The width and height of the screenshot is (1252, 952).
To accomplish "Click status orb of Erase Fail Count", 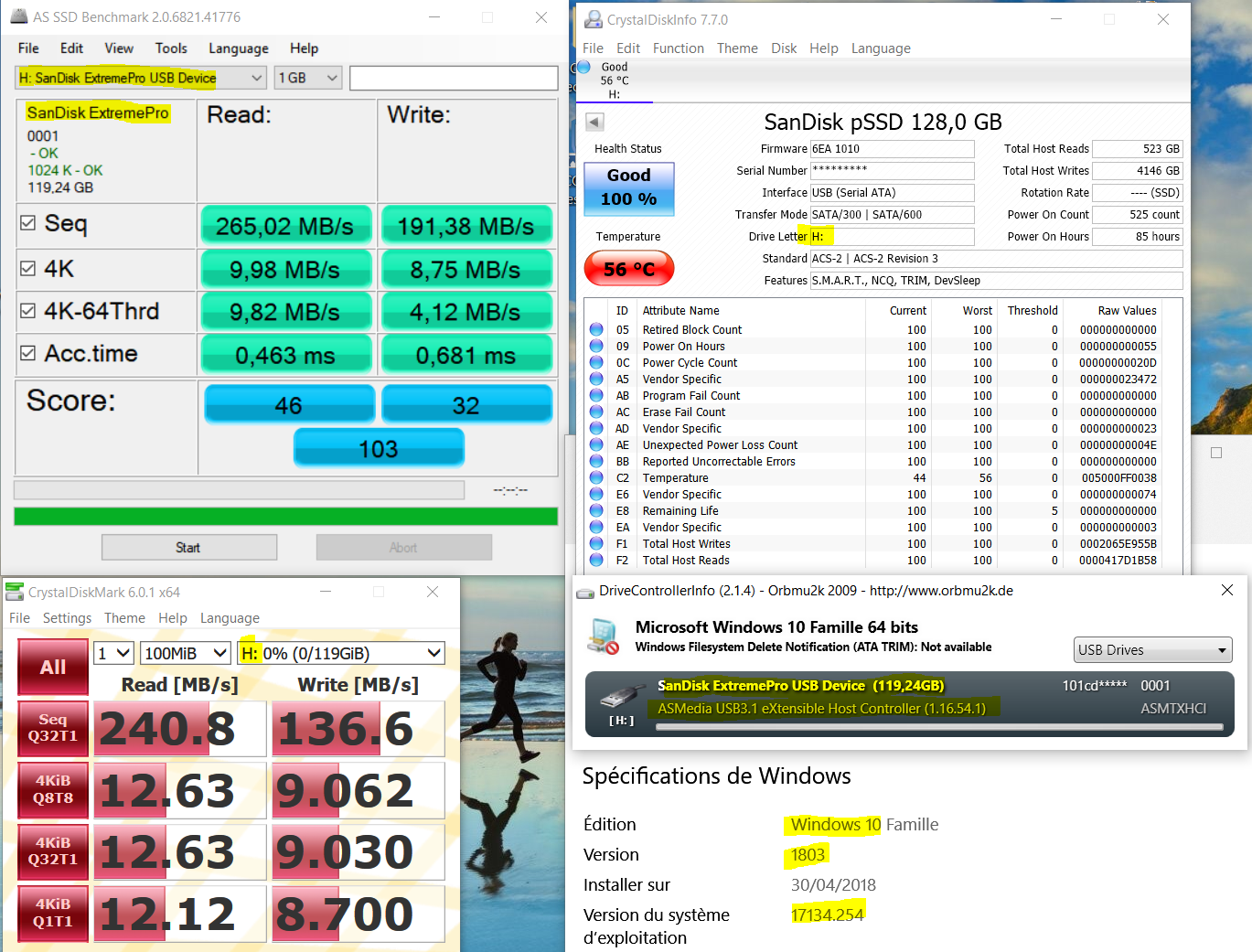I will tap(596, 412).
